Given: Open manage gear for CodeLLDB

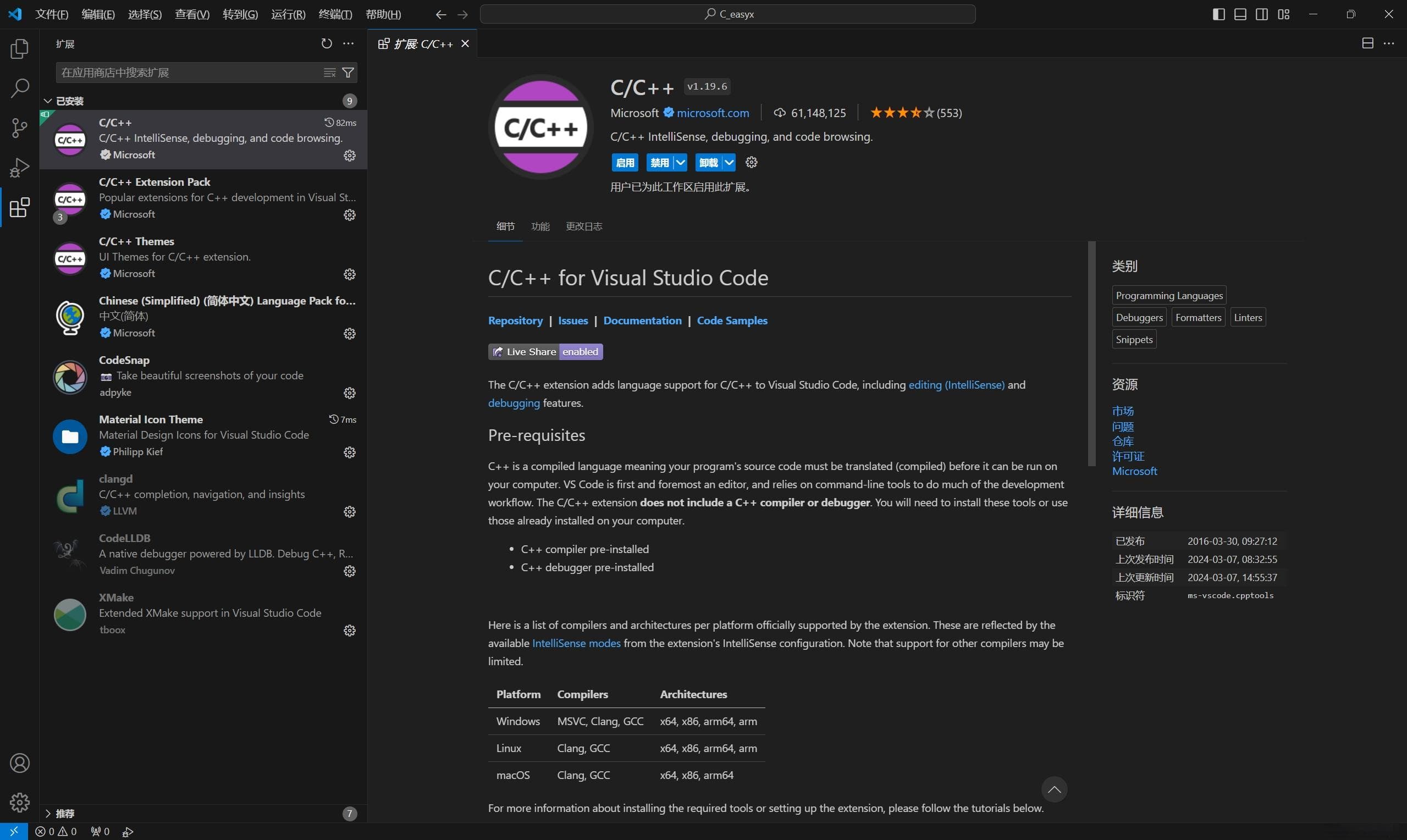Looking at the screenshot, I should [x=350, y=571].
